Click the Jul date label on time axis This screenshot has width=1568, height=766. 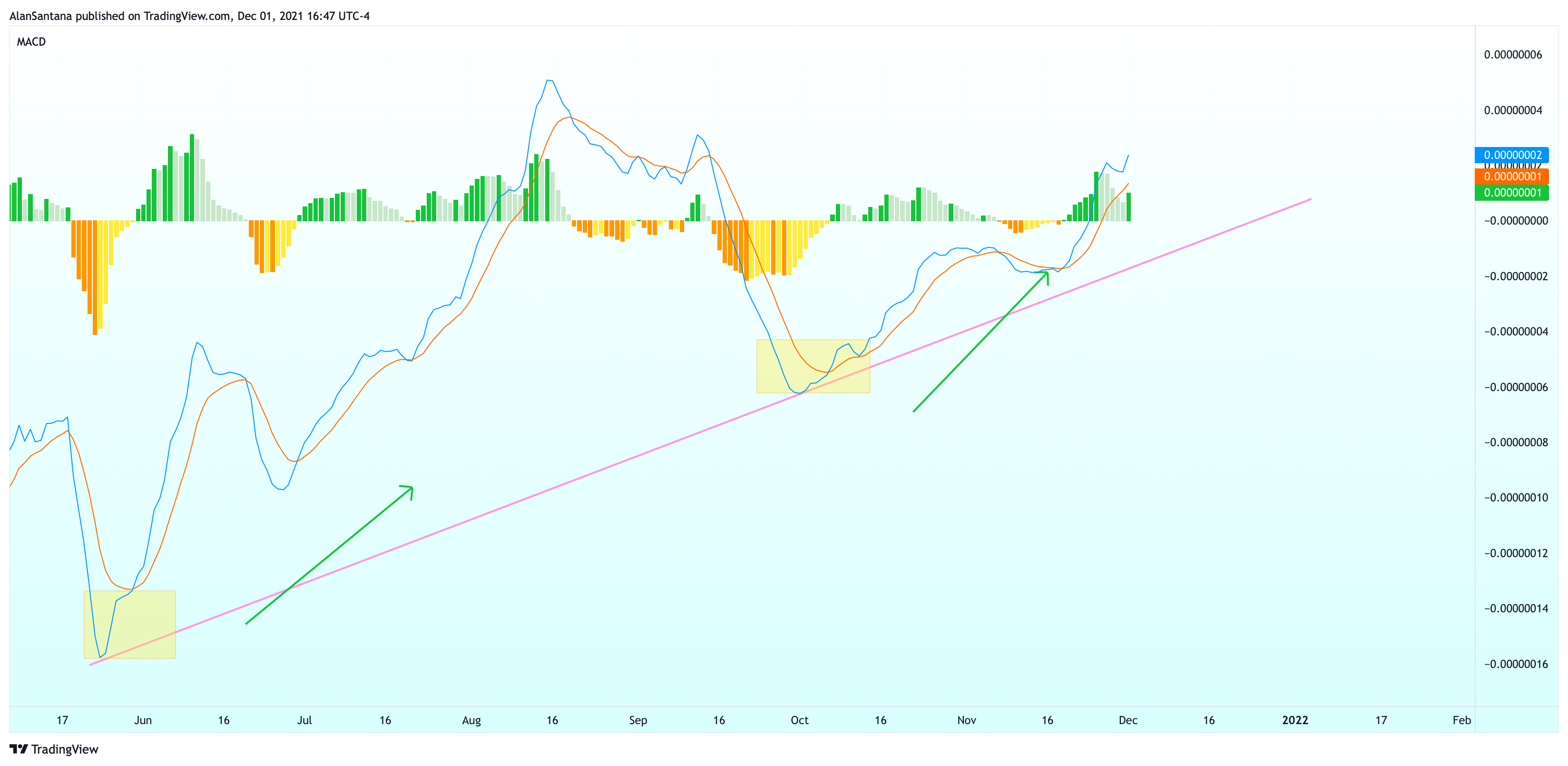(304, 720)
